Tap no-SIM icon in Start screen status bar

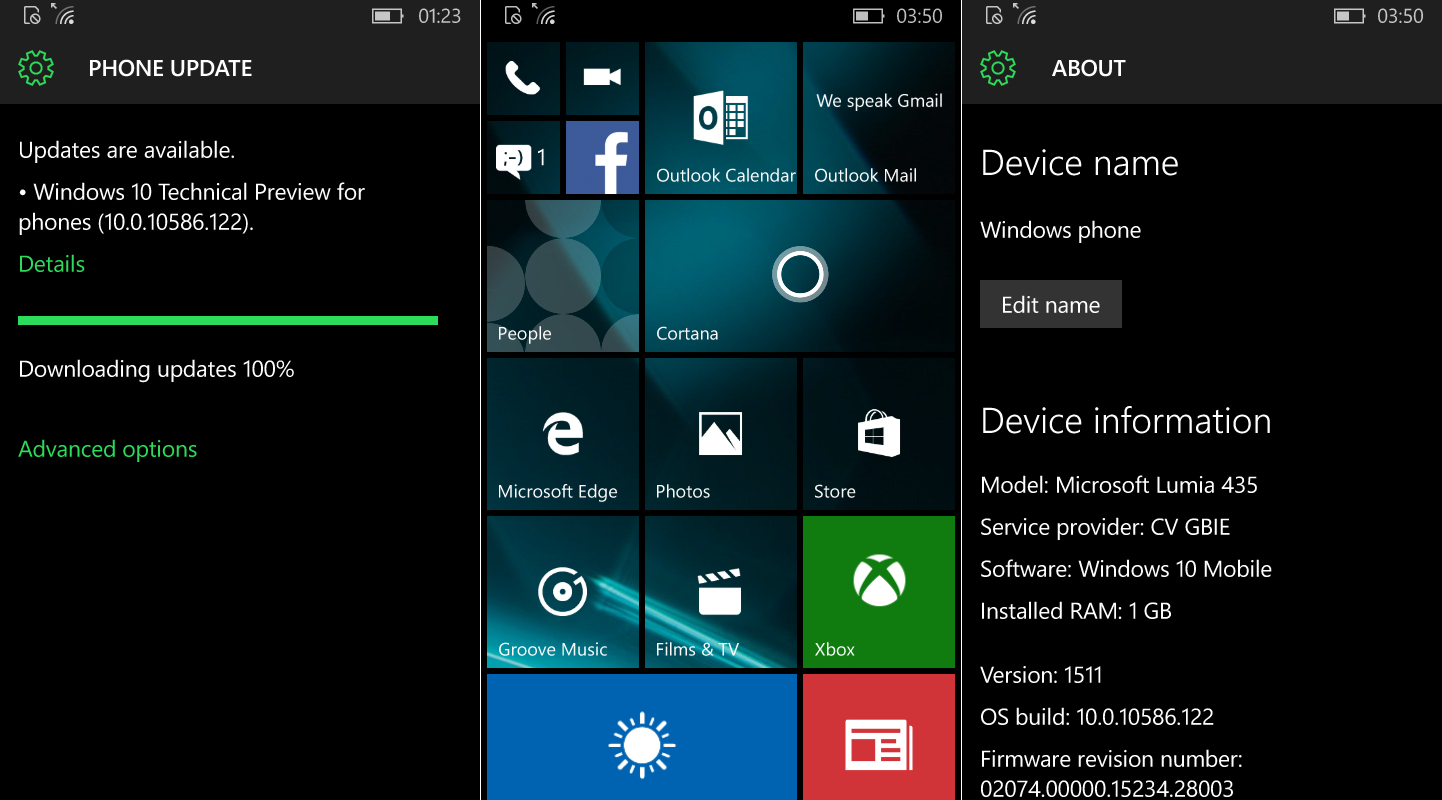[514, 16]
